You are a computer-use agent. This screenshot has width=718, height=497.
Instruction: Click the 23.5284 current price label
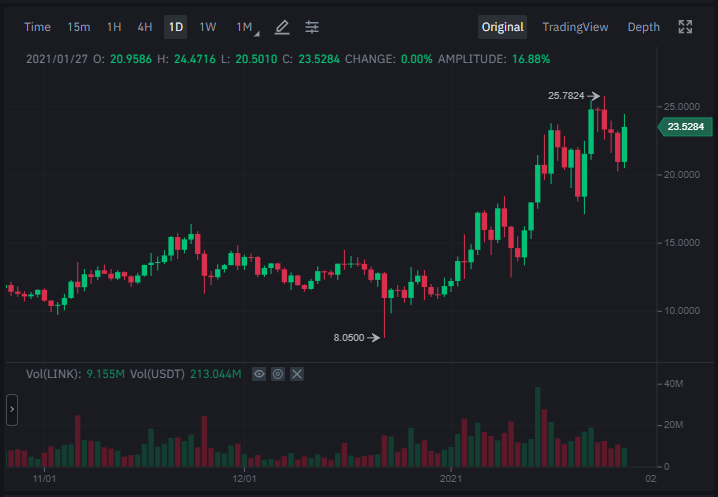[x=685, y=126]
